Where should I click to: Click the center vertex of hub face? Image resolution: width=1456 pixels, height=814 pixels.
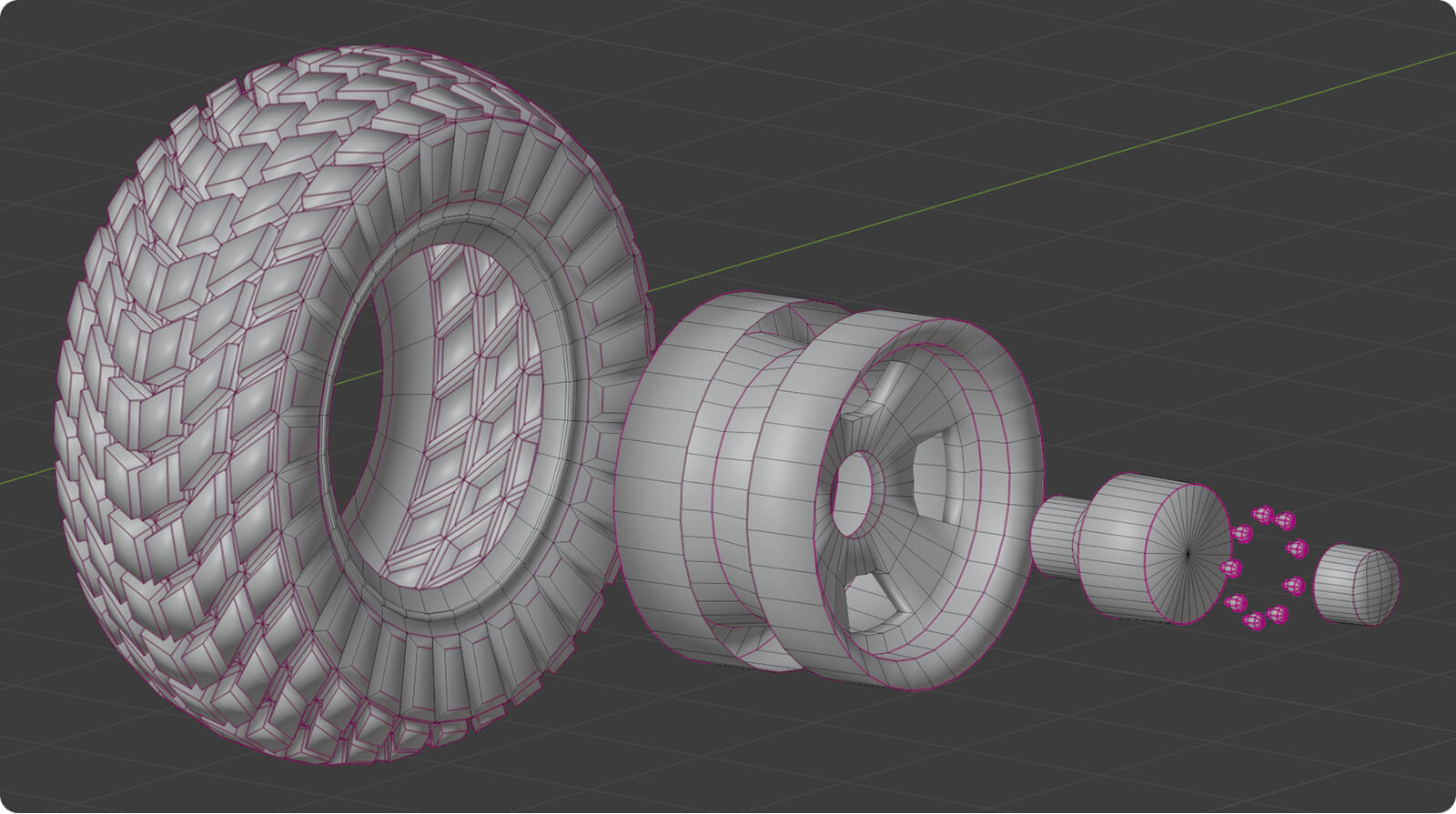coord(1188,551)
